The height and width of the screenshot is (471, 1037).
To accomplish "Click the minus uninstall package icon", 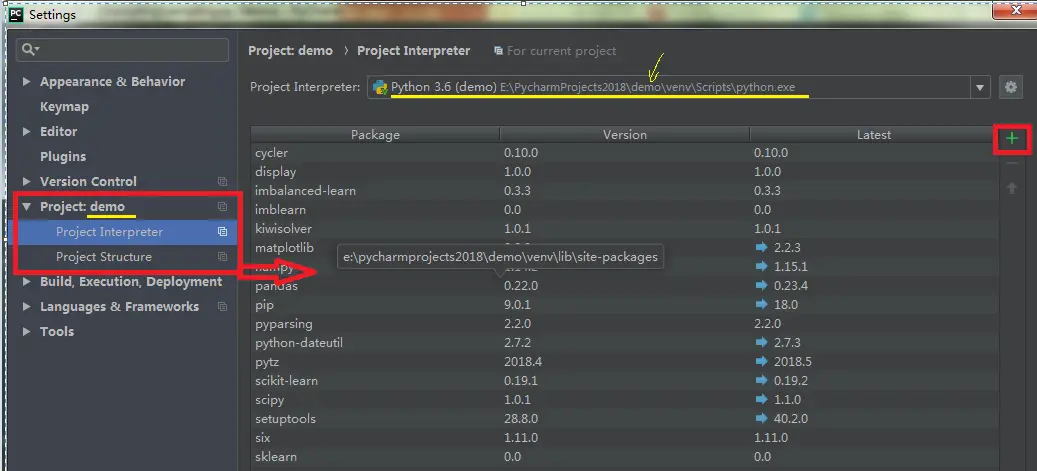I will point(1011,163).
